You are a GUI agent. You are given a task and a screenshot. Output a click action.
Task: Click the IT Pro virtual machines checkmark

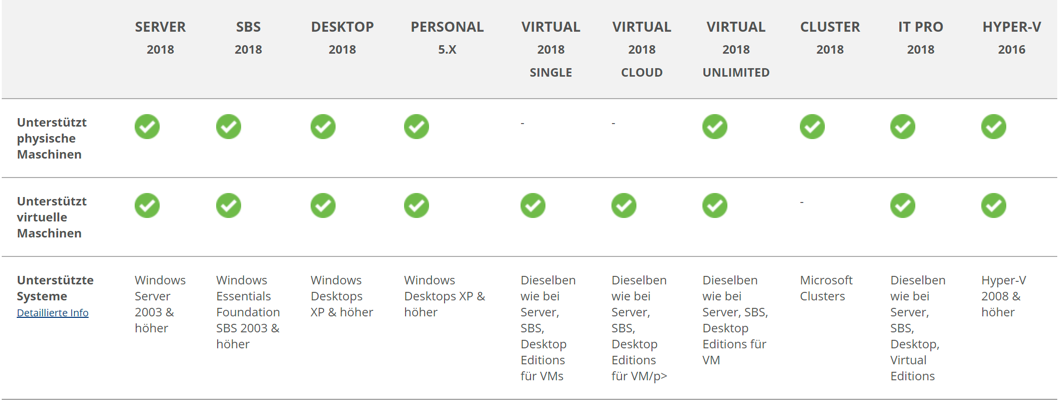tap(903, 205)
